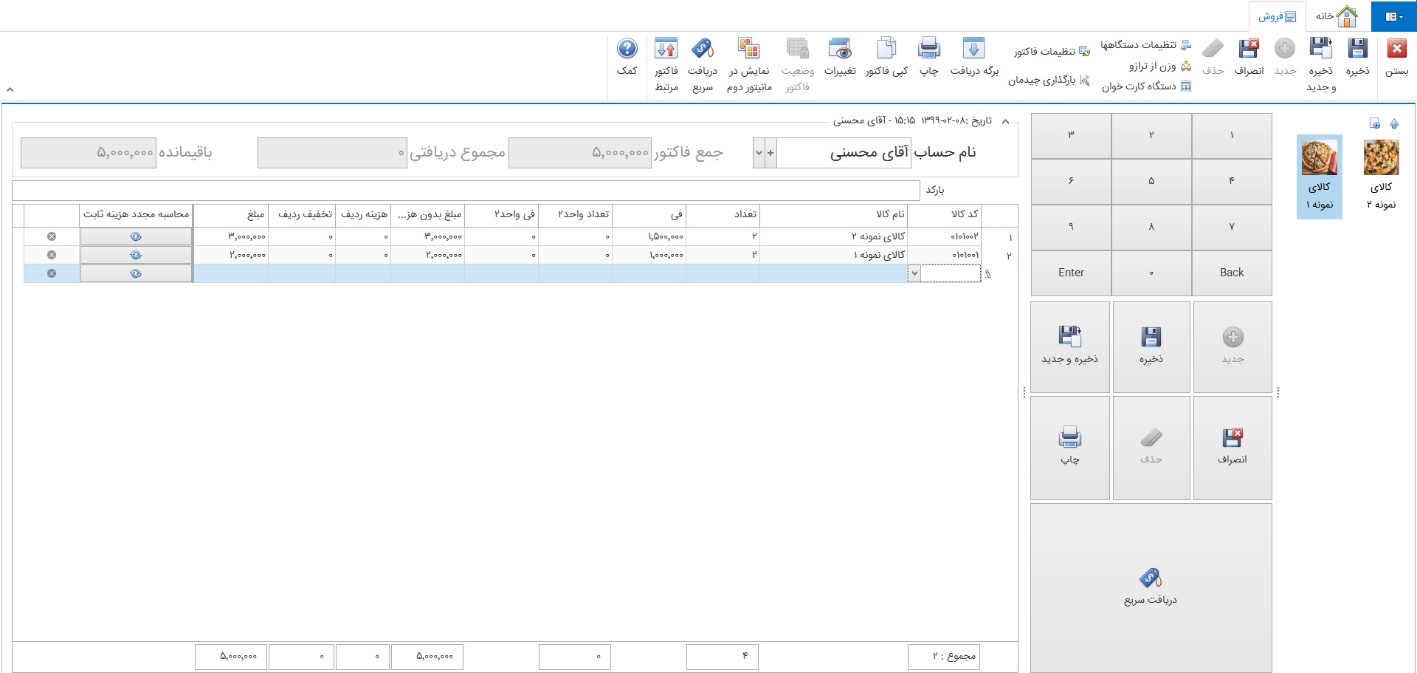
Task: Expand product code dropdown in new row
Action: click(913, 274)
